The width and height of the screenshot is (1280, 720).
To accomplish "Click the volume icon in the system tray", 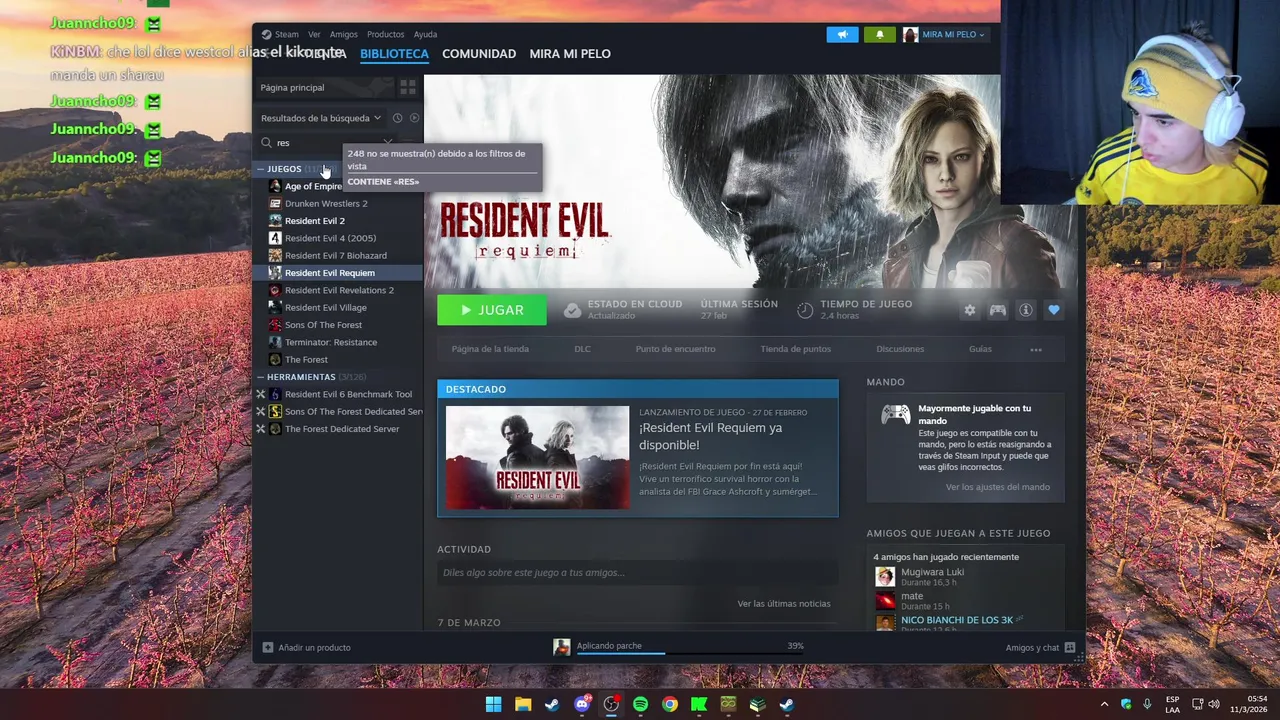I will coord(1214,704).
